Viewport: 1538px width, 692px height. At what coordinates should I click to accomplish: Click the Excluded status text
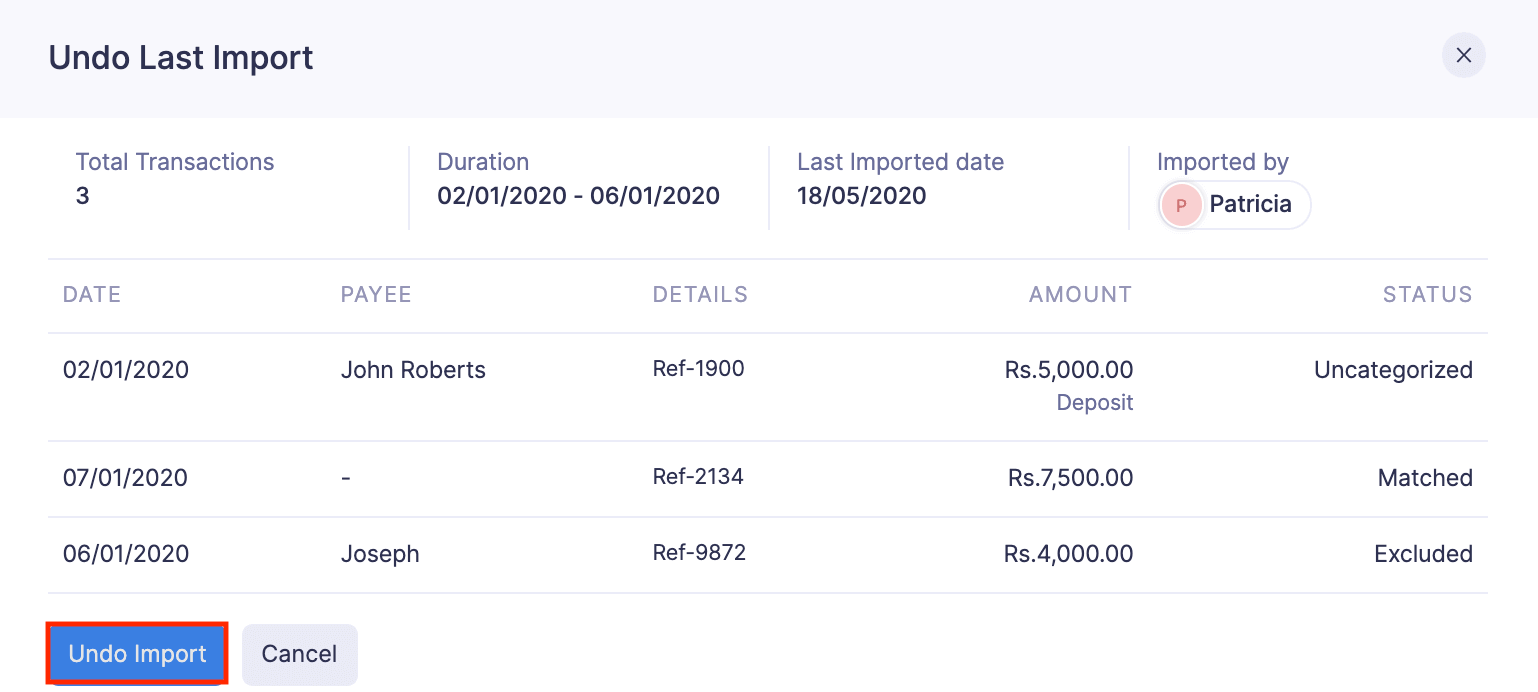(1422, 554)
